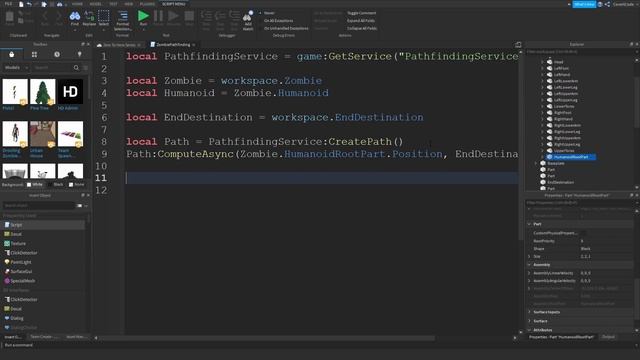Click Collapse All Folds
This screenshot has width=640, height=360.
point(362,29)
